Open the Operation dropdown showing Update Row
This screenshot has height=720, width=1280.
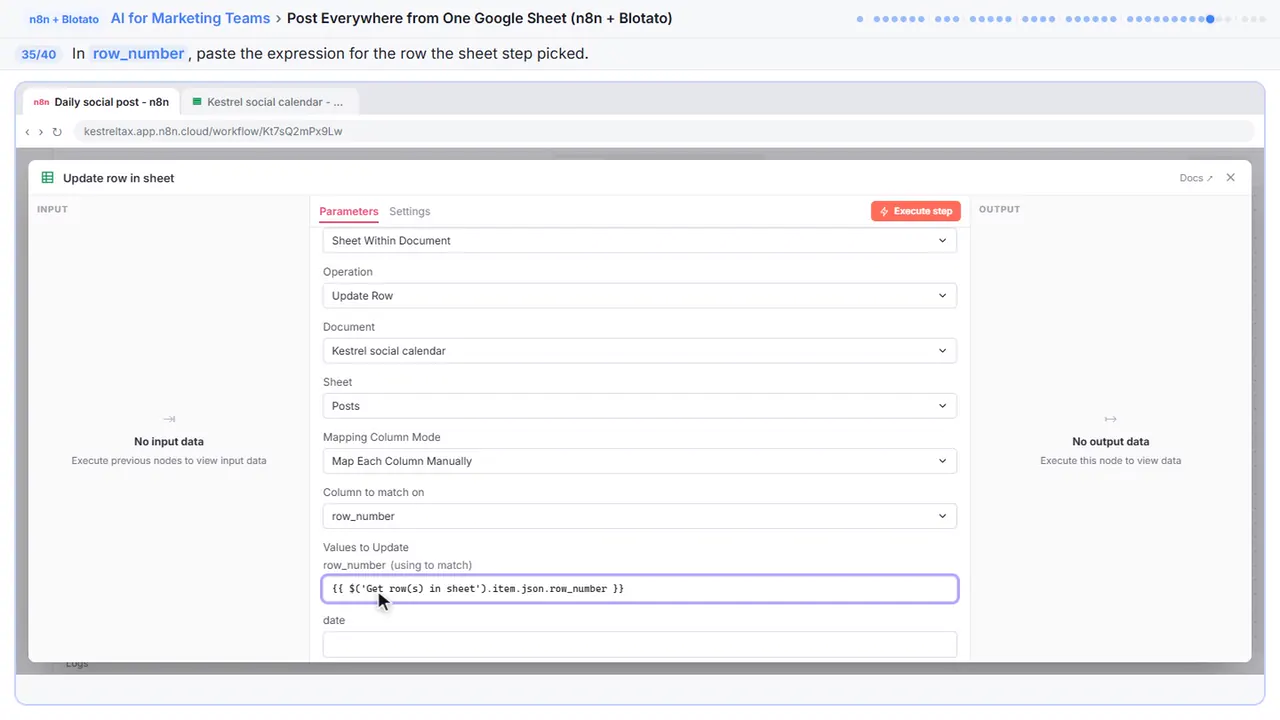[640, 295]
